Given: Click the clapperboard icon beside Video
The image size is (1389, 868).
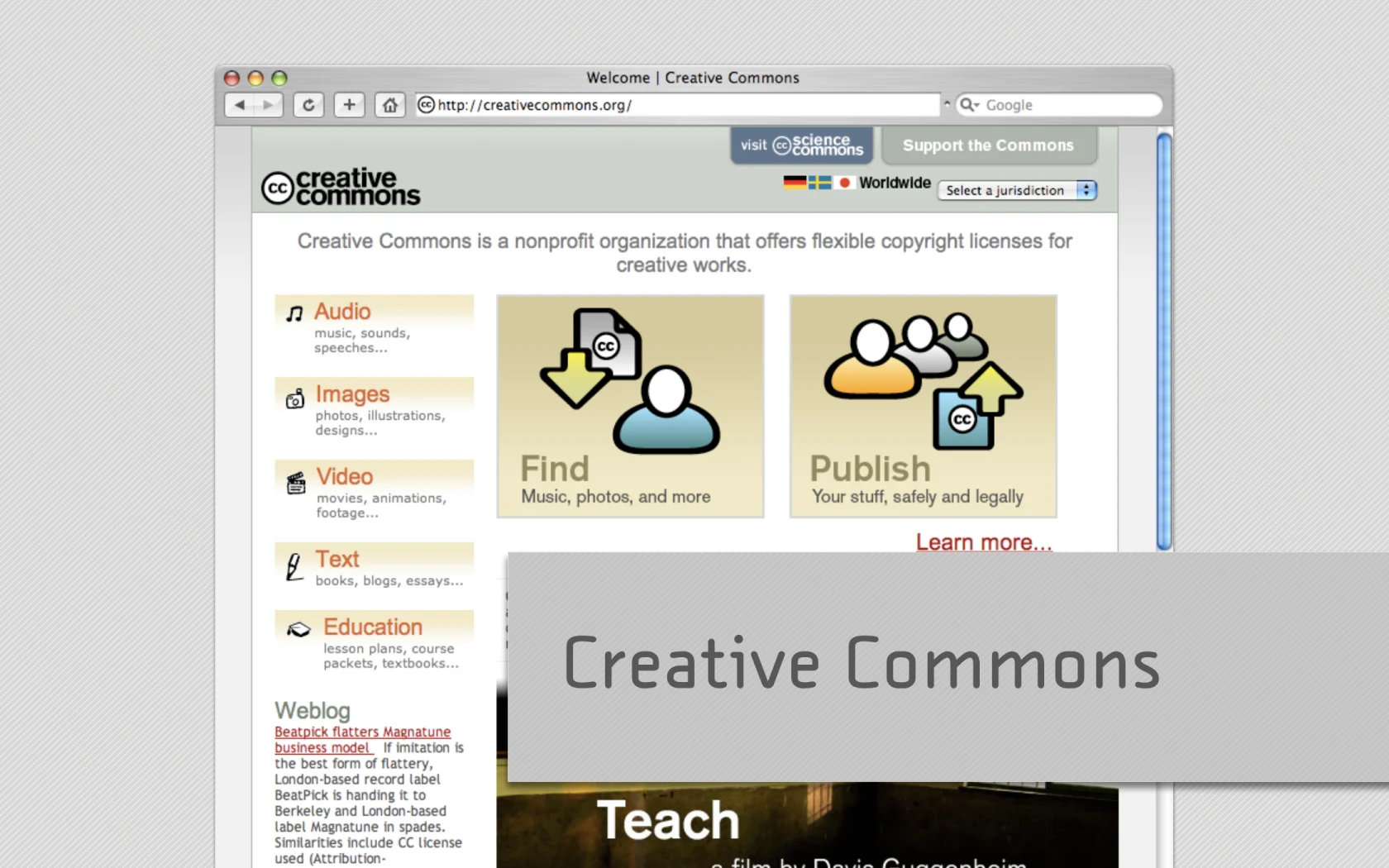Looking at the screenshot, I should [295, 482].
